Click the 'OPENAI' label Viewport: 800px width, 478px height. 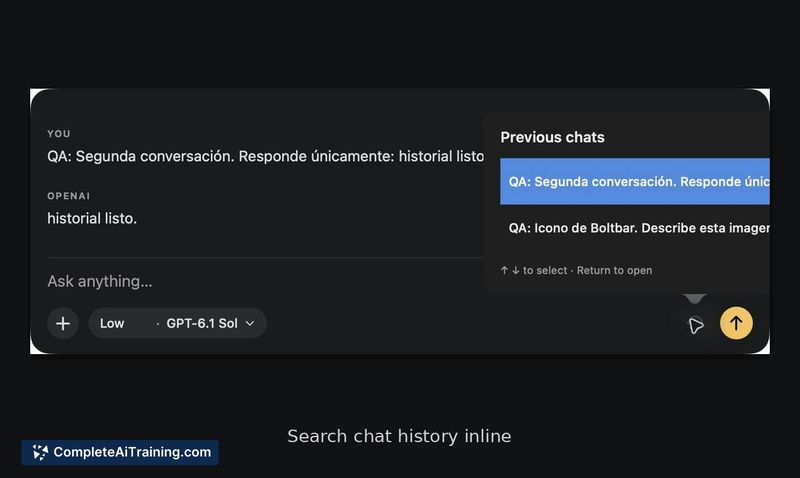point(68,196)
